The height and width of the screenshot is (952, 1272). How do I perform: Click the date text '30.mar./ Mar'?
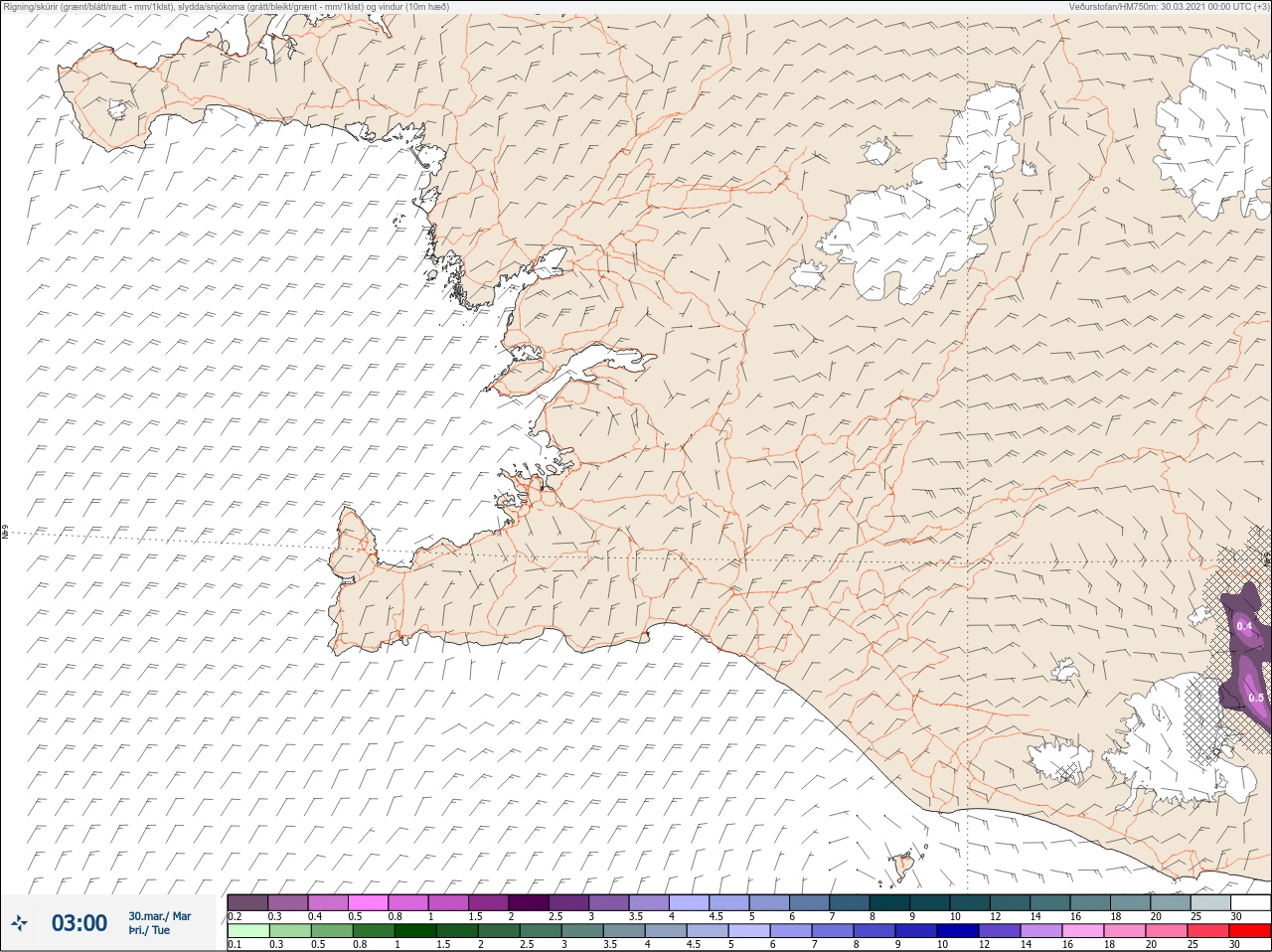pos(160,916)
